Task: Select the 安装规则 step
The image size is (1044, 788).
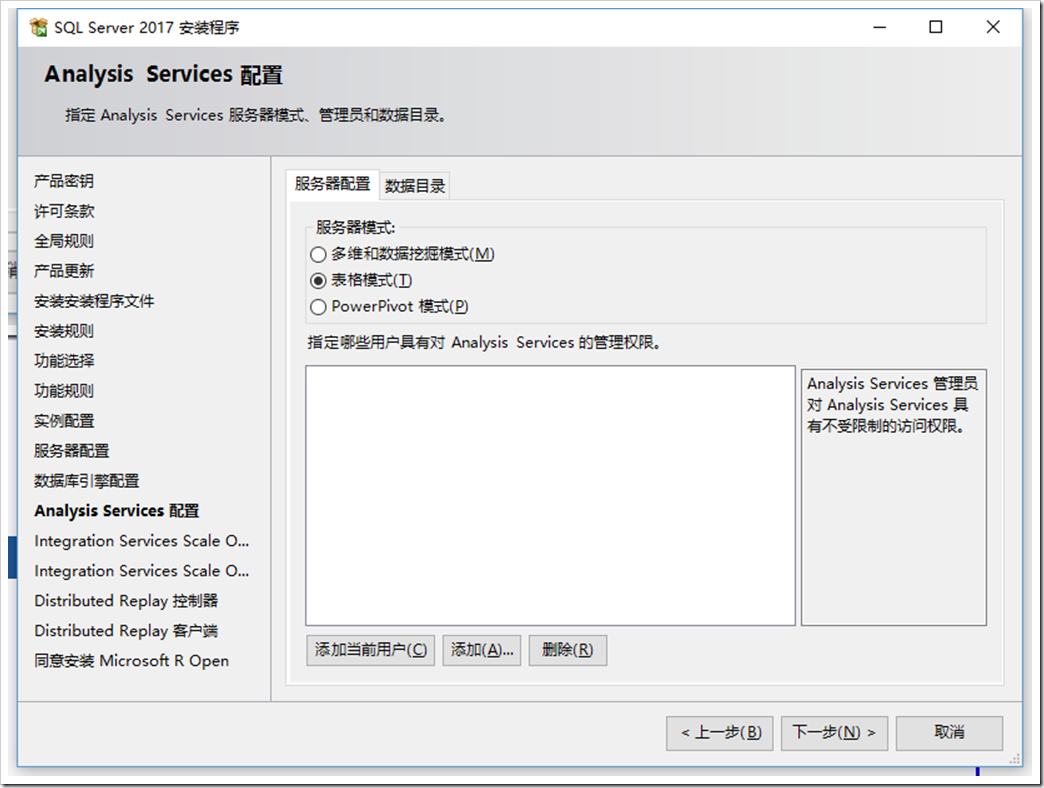Action: [64, 331]
